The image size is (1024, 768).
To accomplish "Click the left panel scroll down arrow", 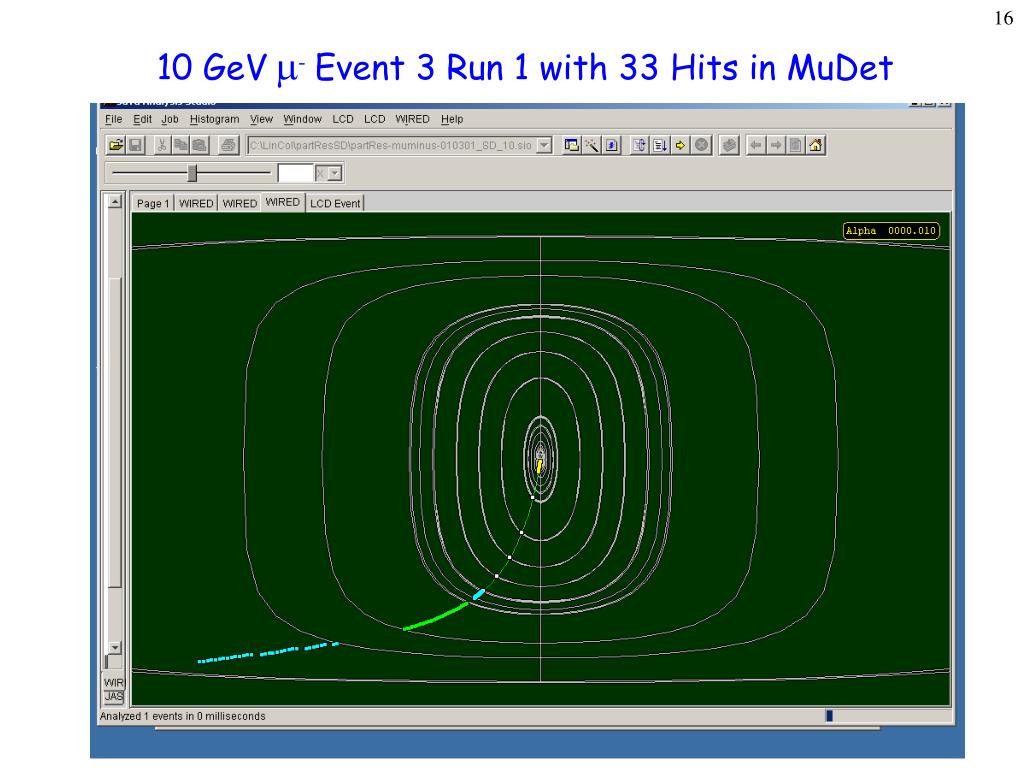I will click(115, 647).
